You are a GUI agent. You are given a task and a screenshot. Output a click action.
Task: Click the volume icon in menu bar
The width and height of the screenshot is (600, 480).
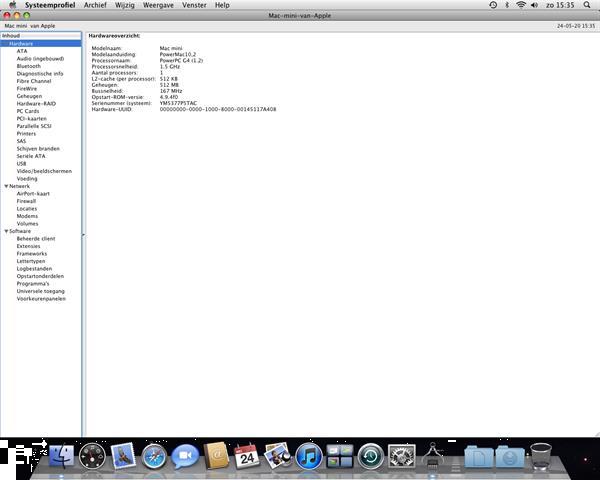(534, 5)
